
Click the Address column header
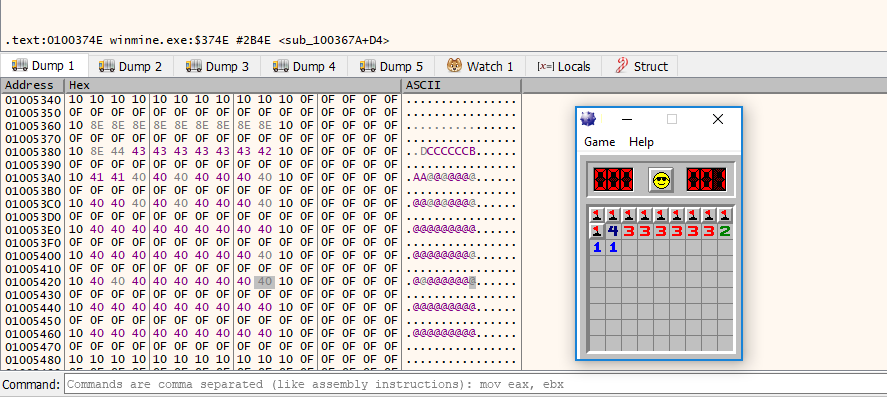click(x=32, y=85)
